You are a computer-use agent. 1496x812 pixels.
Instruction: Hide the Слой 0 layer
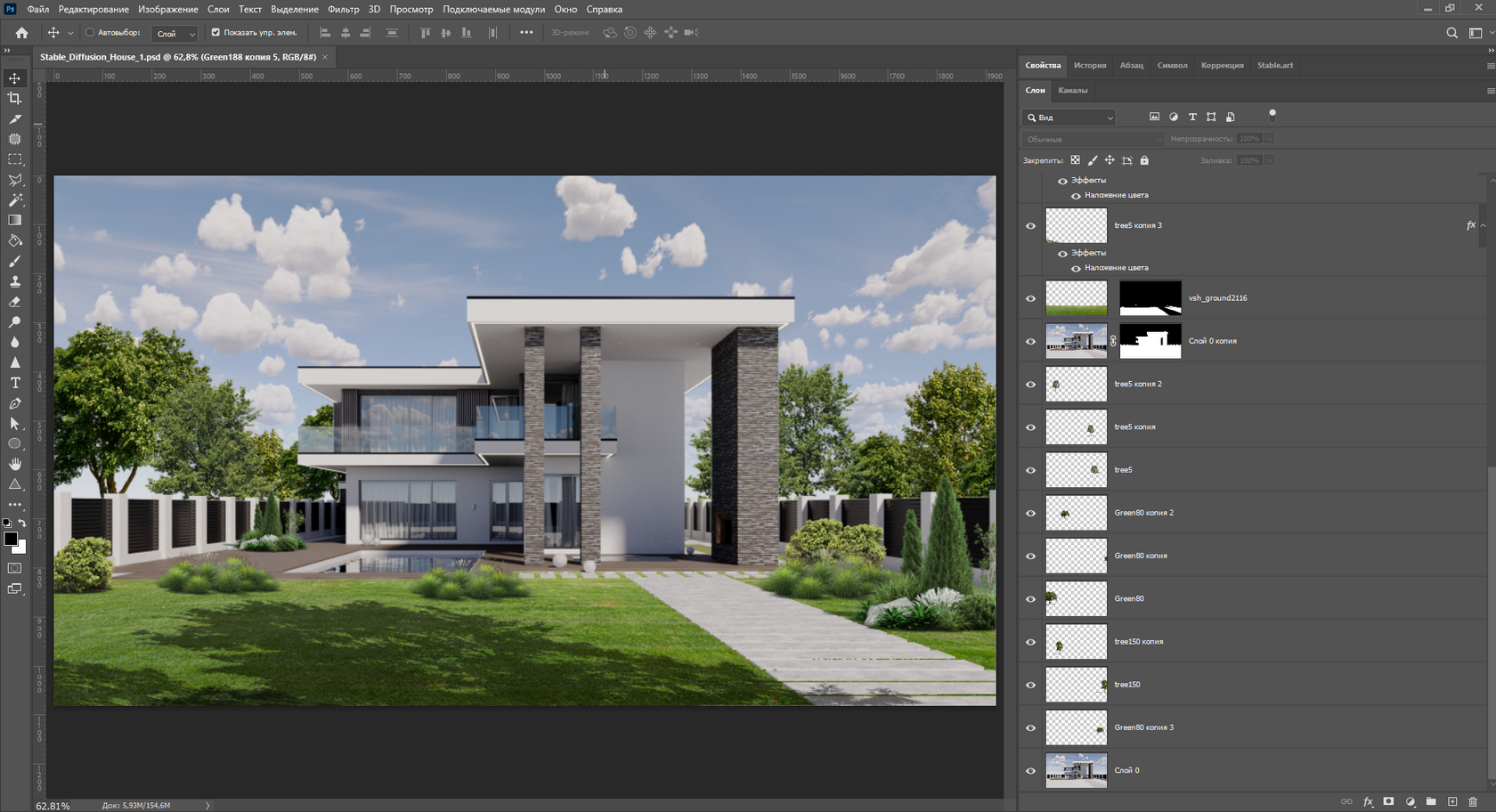coord(1031,771)
